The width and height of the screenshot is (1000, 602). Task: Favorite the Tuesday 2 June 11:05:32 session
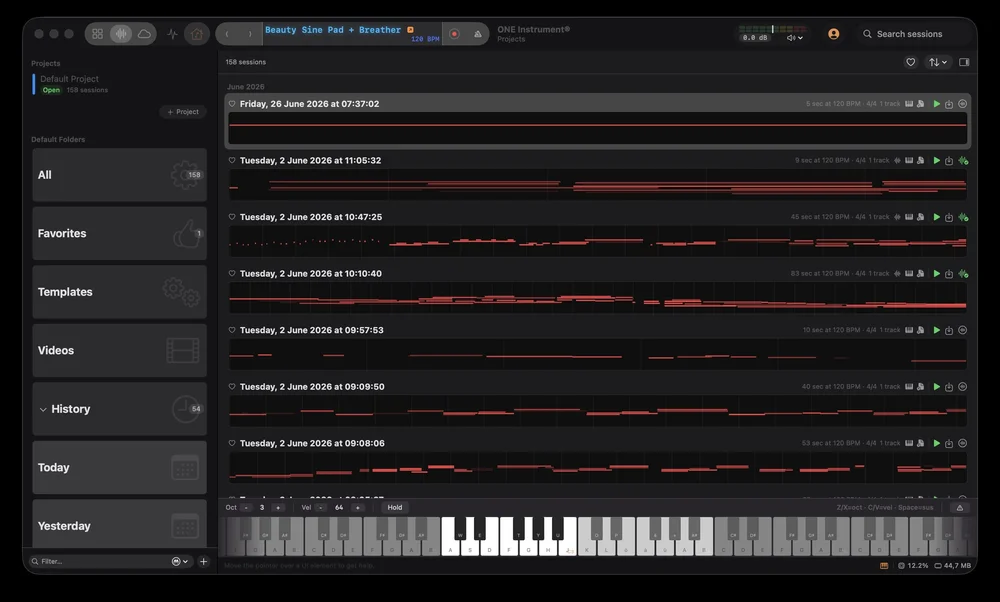coord(232,161)
